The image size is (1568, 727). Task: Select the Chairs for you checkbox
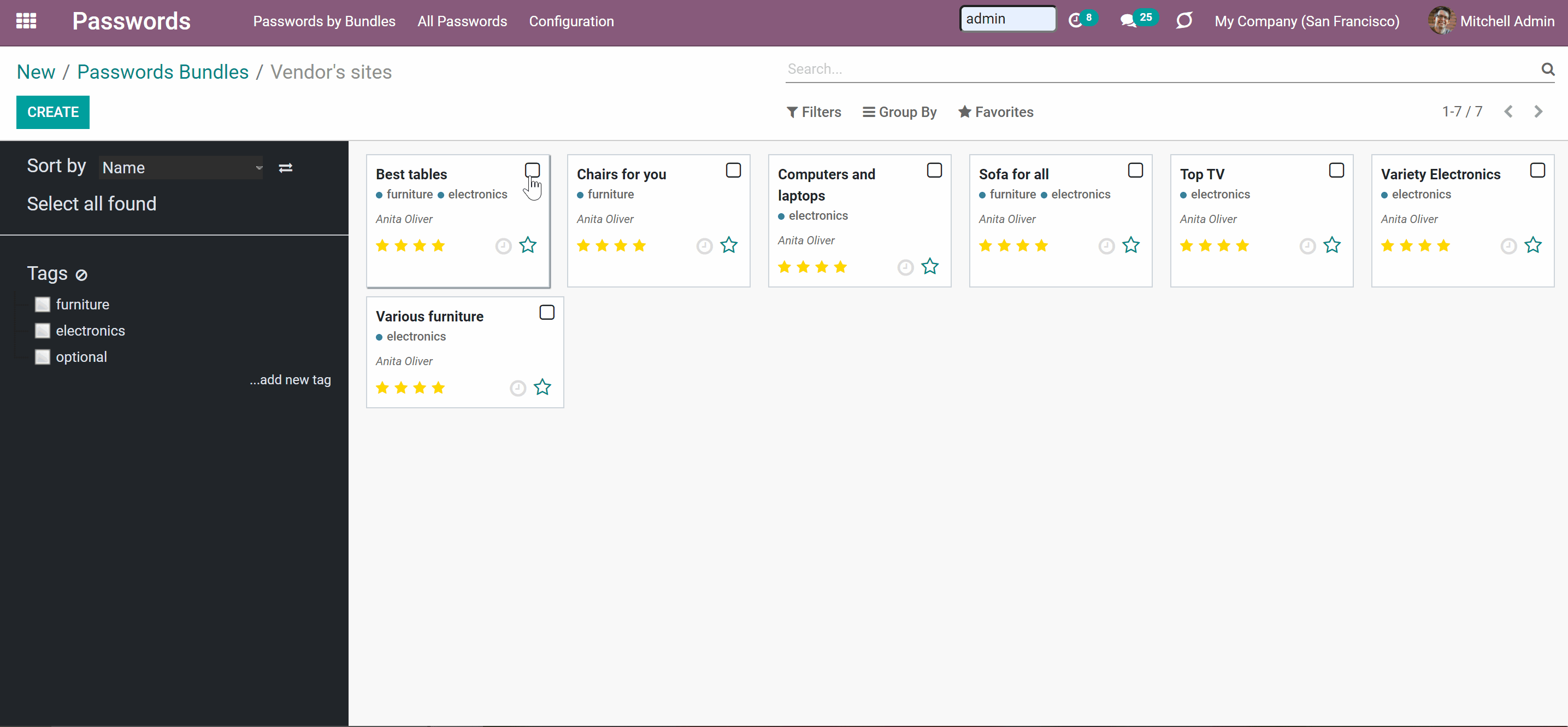click(734, 170)
